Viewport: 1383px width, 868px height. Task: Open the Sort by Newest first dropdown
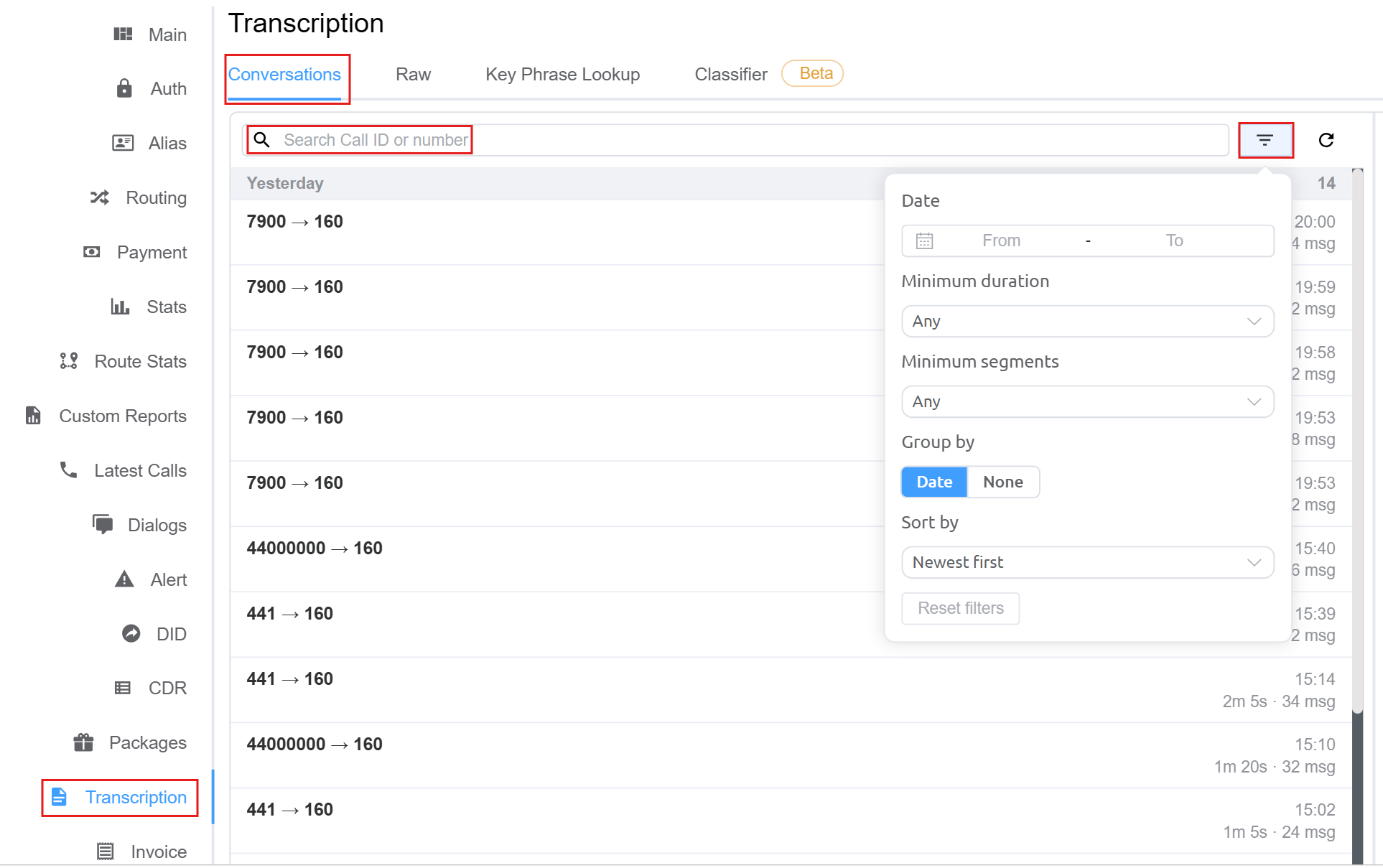1087,562
